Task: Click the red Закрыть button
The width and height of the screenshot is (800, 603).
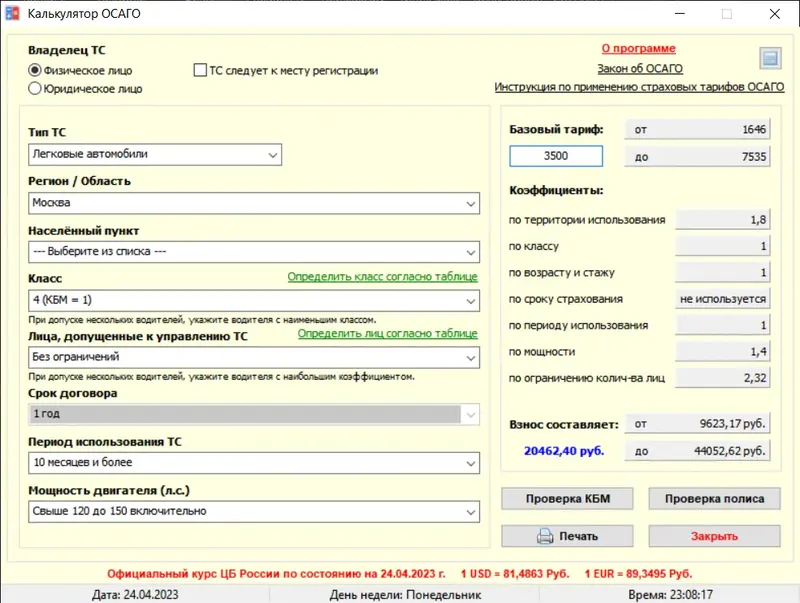Action: [x=714, y=536]
